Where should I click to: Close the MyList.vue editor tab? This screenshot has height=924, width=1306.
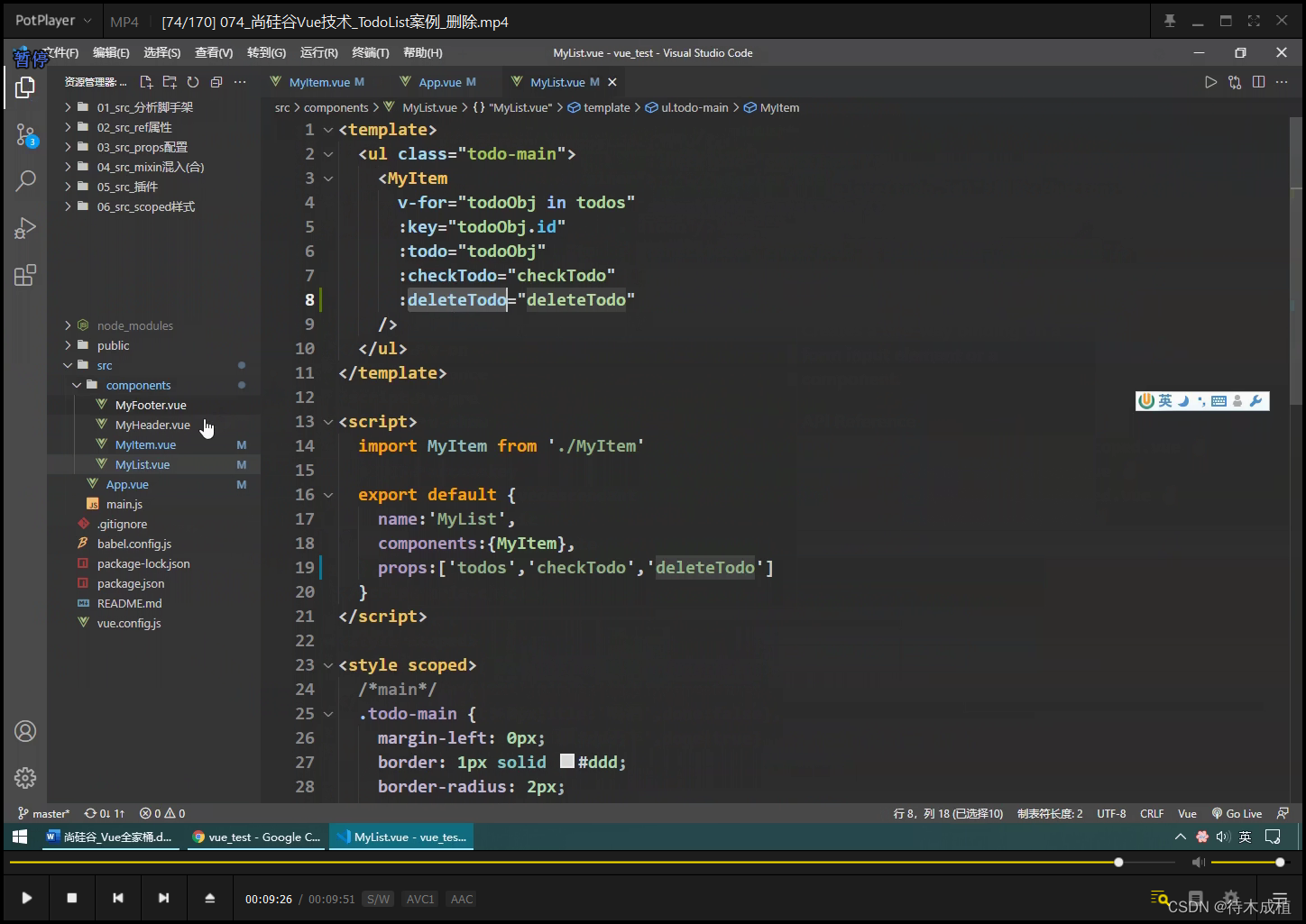click(x=612, y=82)
